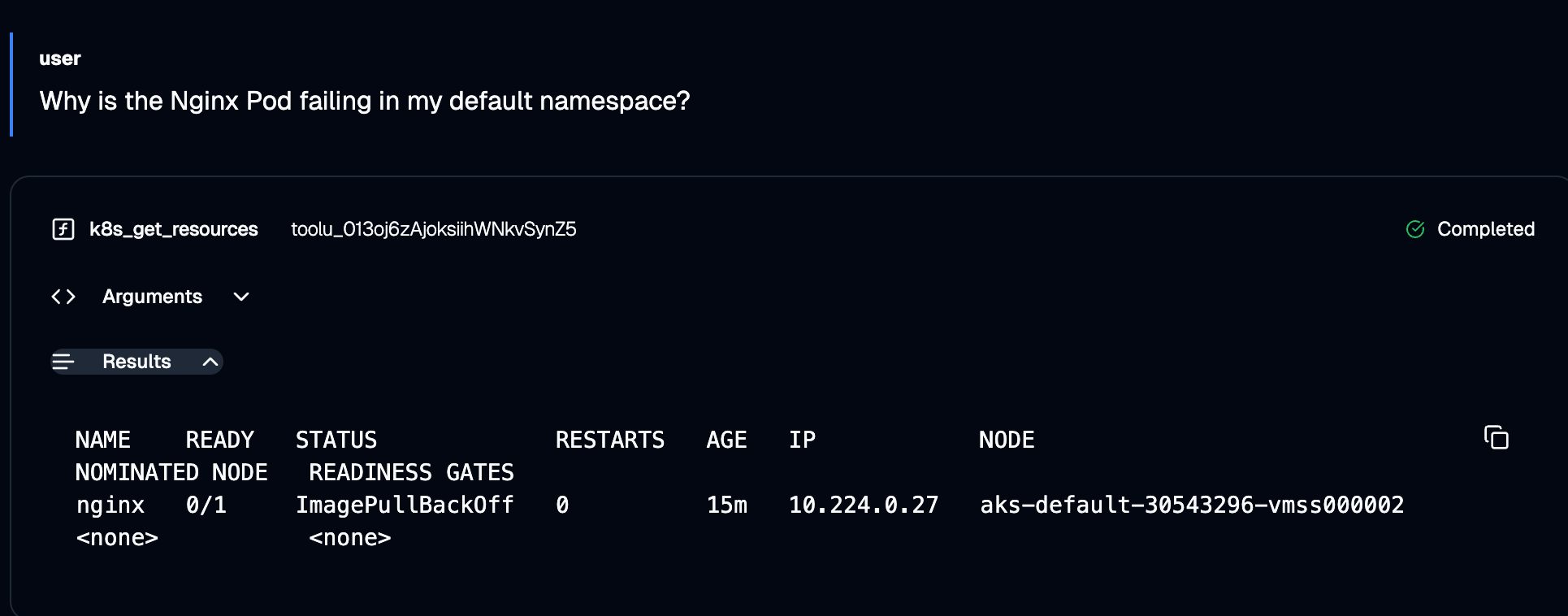1568x616 pixels.
Task: Click the READINESS GATES column header
Action: [x=411, y=473]
